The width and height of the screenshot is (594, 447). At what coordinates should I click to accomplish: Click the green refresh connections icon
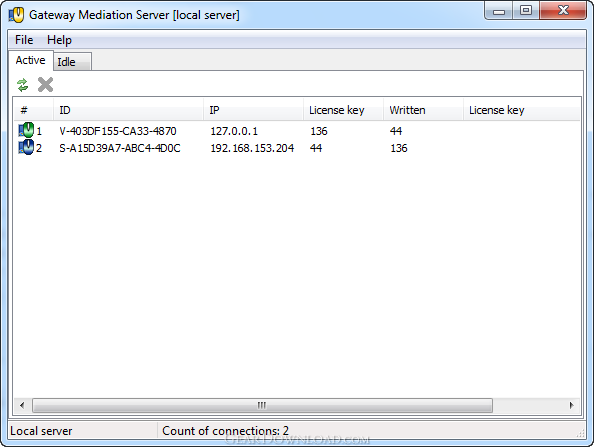coord(23,85)
